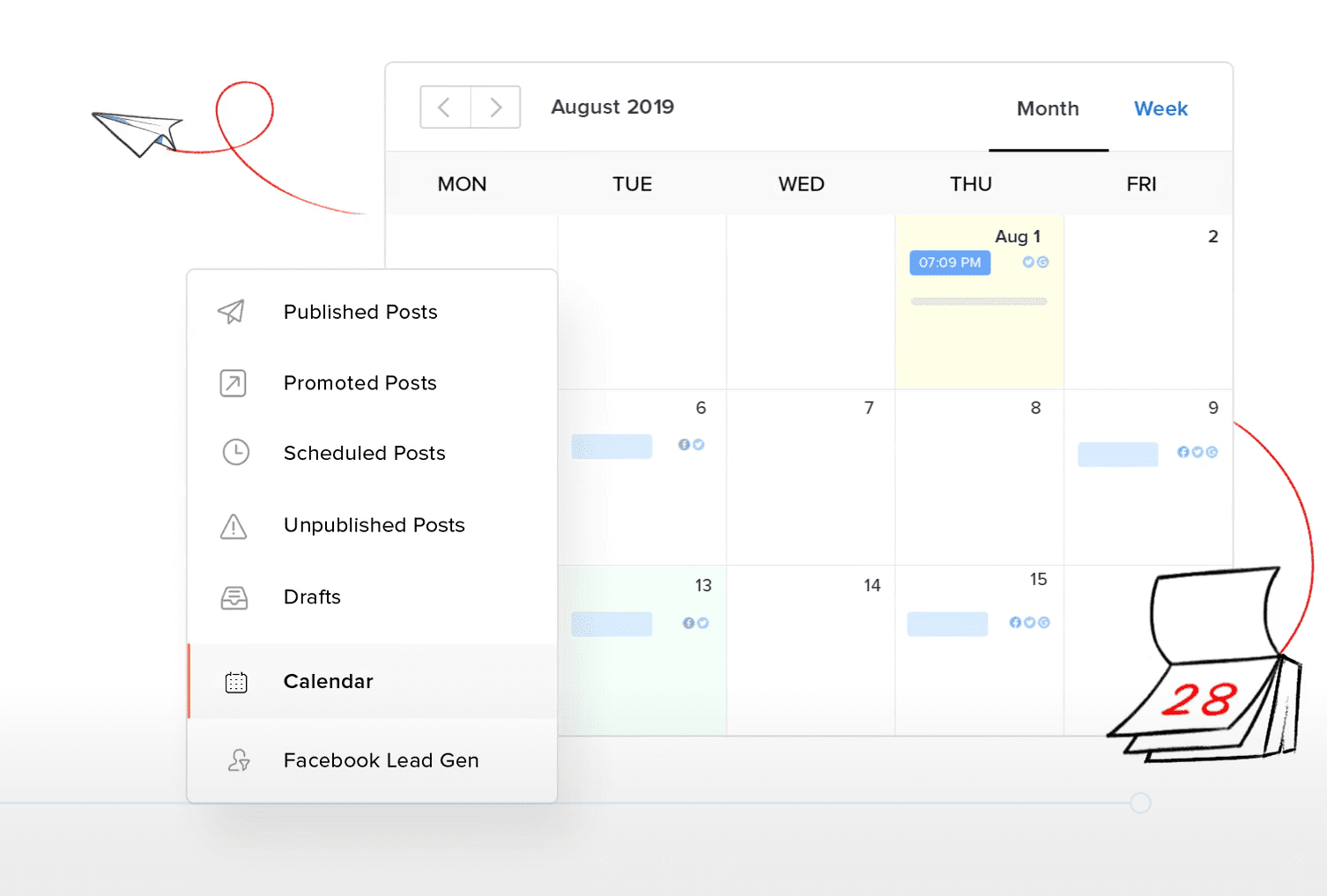
Task: Open Scheduled Posts from the menu
Action: click(x=364, y=453)
